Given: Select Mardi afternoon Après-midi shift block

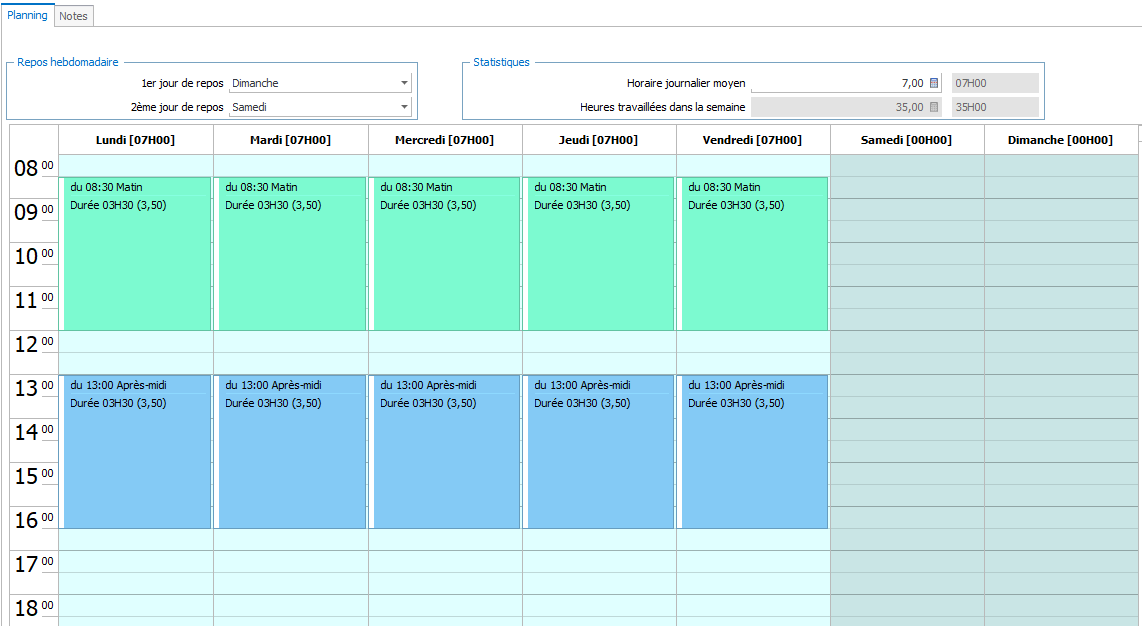Looking at the screenshot, I should (291, 451).
